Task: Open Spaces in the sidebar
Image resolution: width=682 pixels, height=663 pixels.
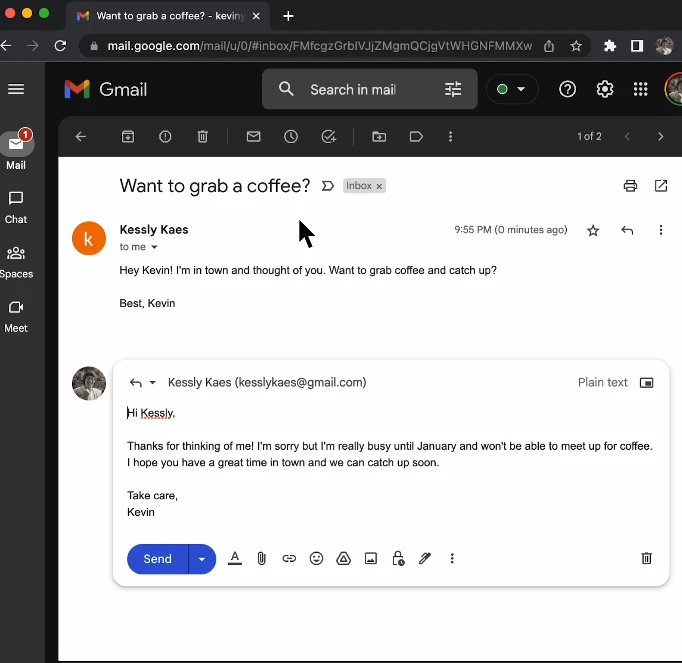Action: [x=16, y=262]
